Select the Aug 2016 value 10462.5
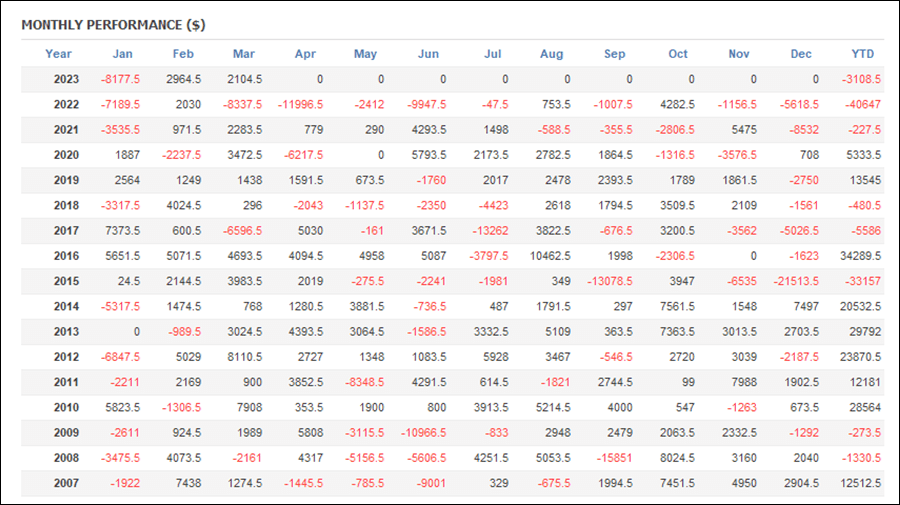 550,256
